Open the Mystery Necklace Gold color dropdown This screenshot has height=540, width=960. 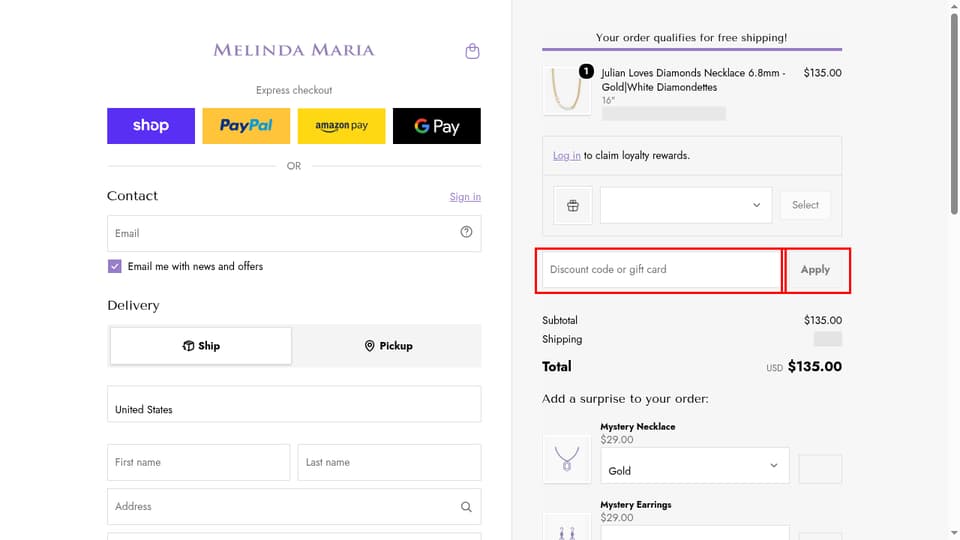coord(695,465)
